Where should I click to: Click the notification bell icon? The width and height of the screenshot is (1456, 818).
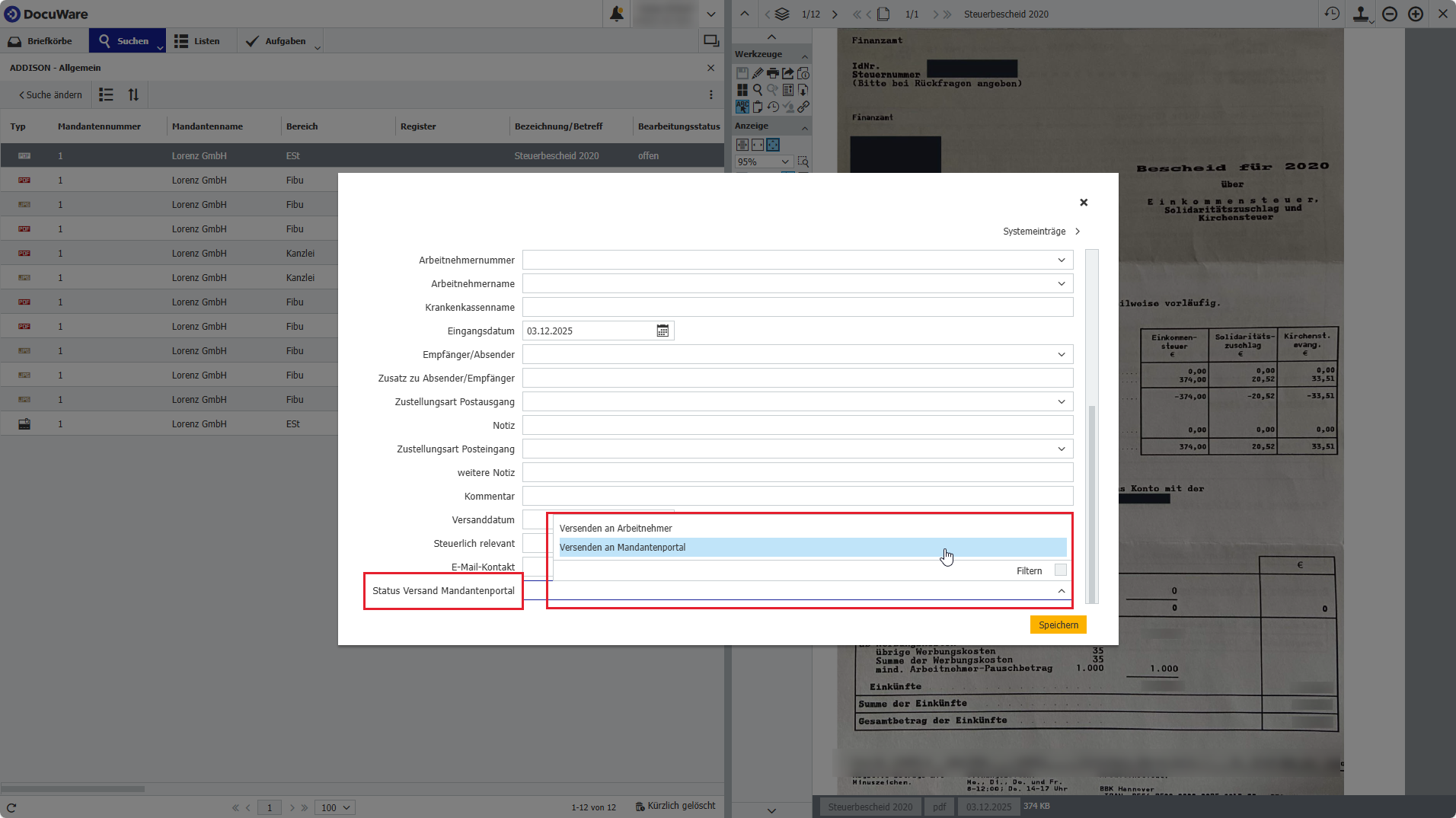[617, 14]
